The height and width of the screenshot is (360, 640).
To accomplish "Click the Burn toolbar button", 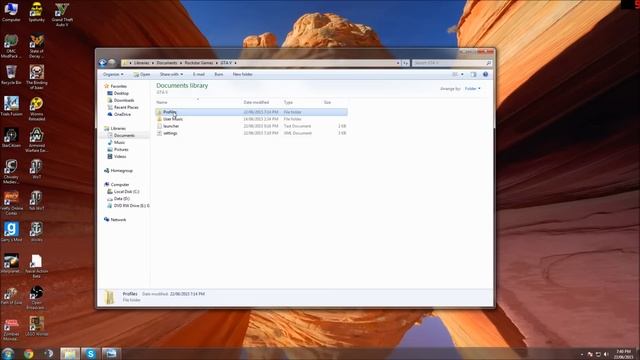I will [219, 74].
